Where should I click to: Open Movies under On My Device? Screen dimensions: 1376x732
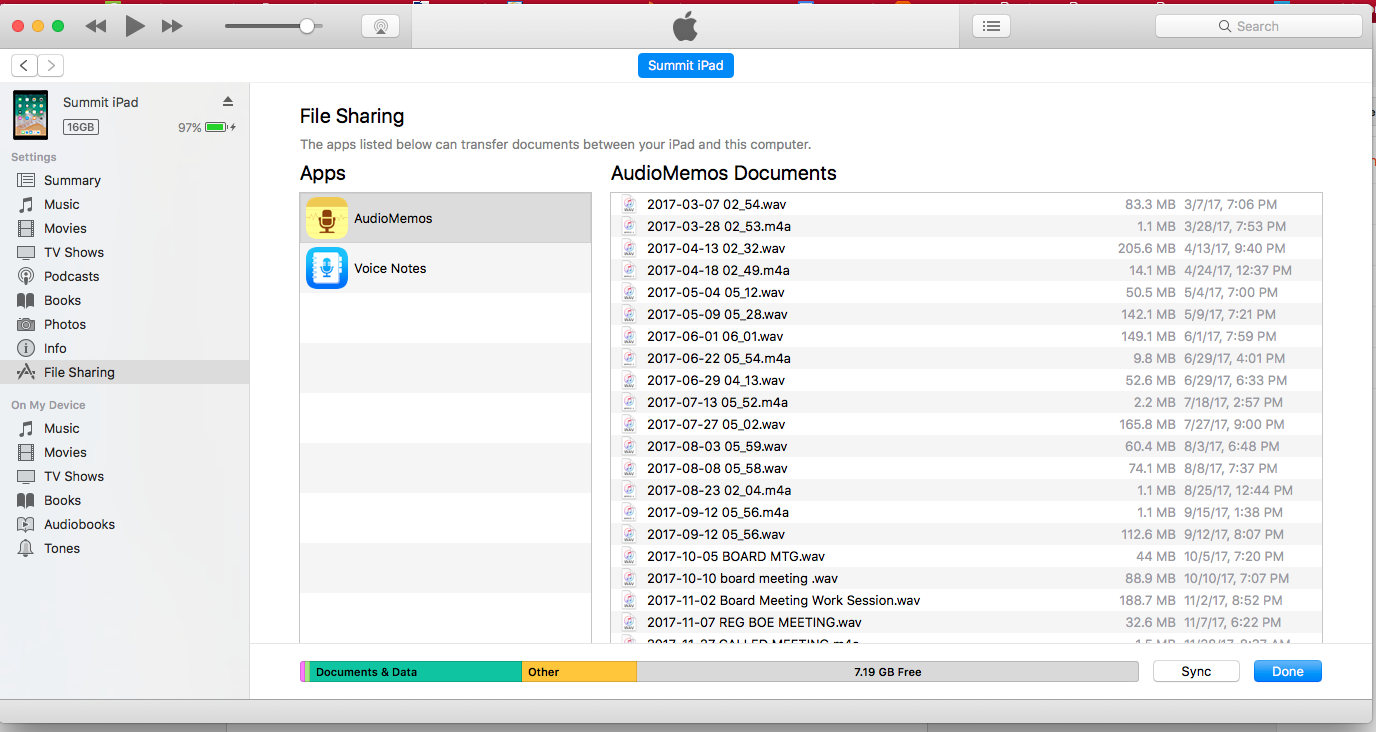(x=125, y=452)
